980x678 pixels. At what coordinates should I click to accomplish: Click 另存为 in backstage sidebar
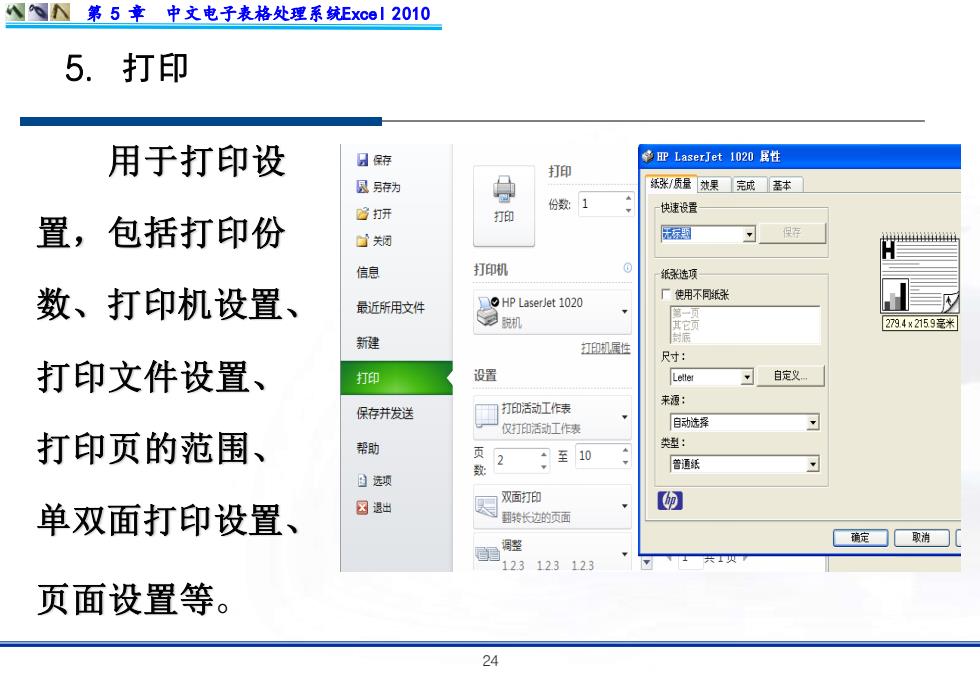click(387, 187)
